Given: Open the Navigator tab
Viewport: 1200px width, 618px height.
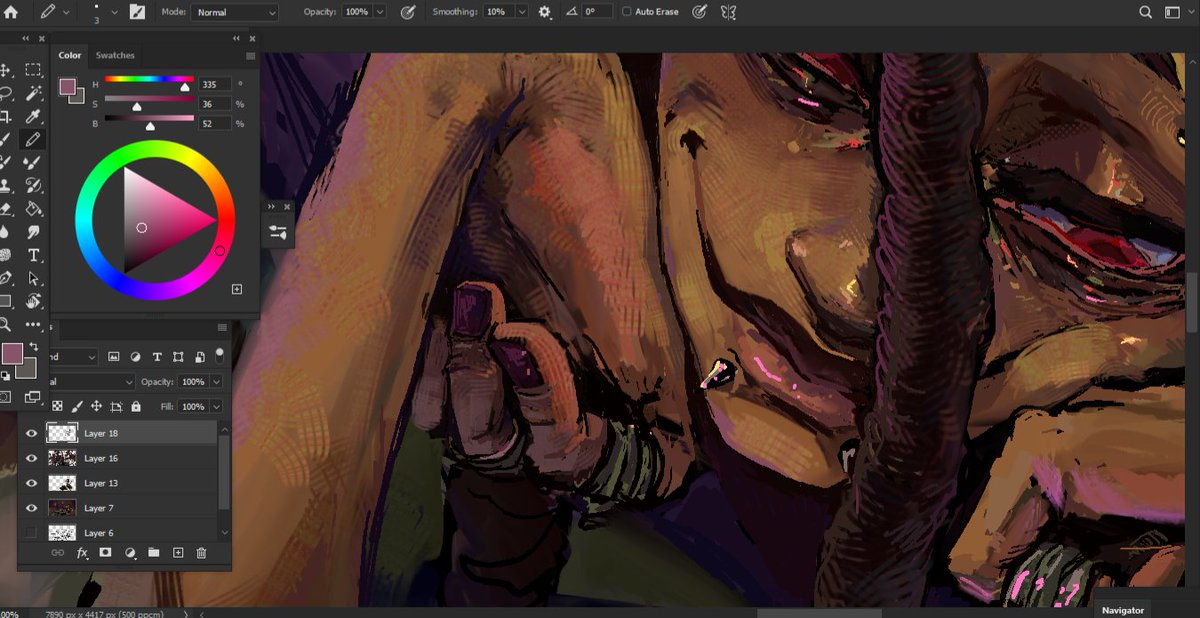Looking at the screenshot, I should click(x=1123, y=610).
